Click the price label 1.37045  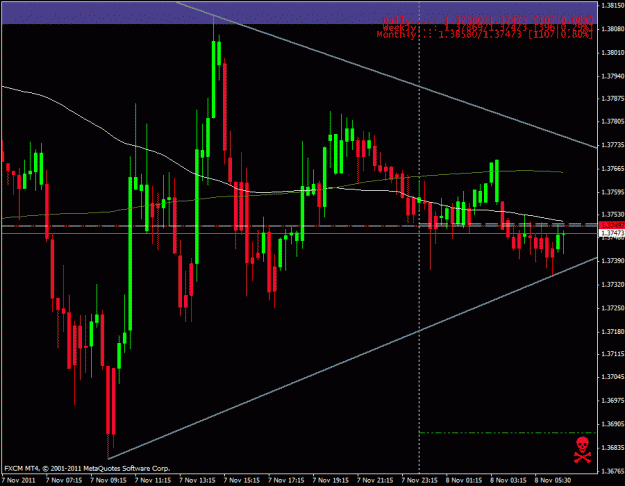pos(613,377)
